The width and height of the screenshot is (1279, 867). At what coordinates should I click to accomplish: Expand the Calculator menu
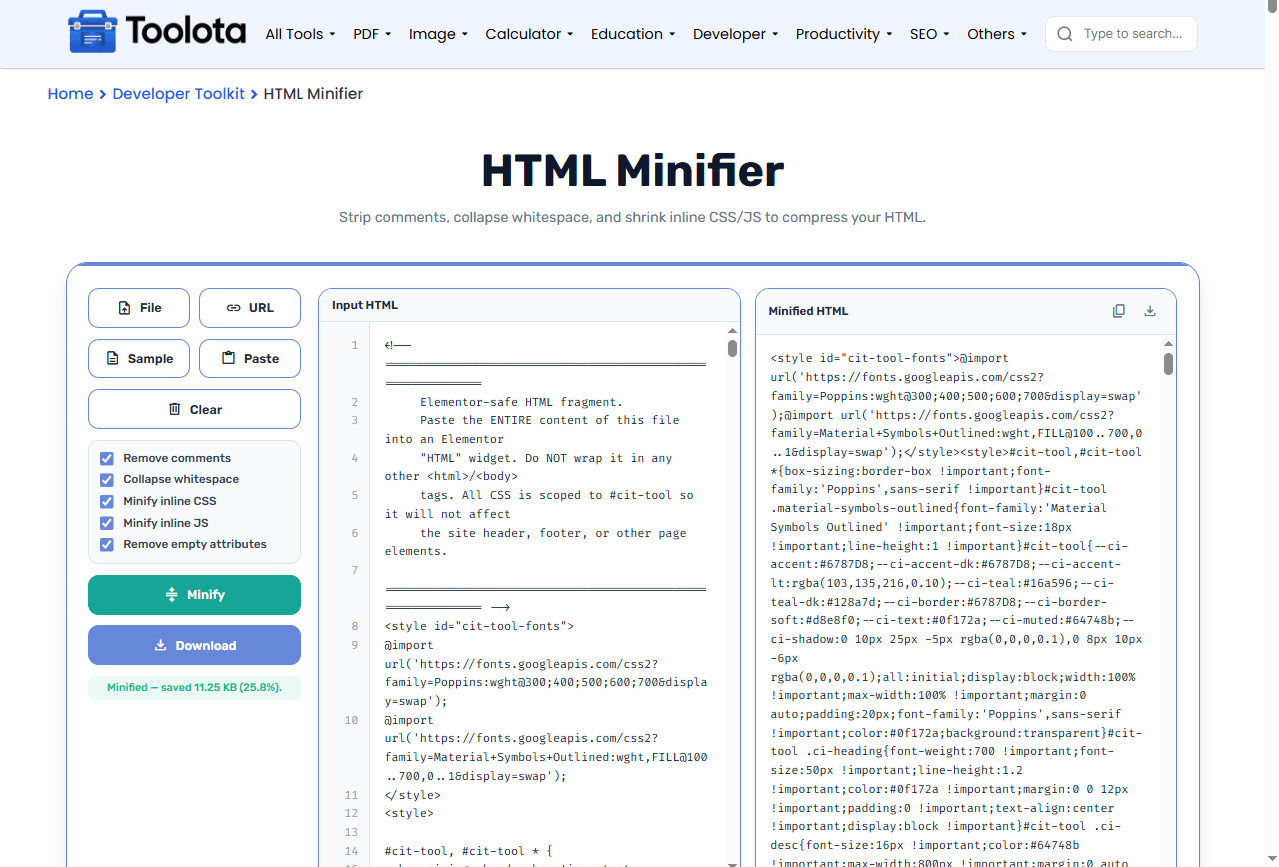tap(529, 34)
